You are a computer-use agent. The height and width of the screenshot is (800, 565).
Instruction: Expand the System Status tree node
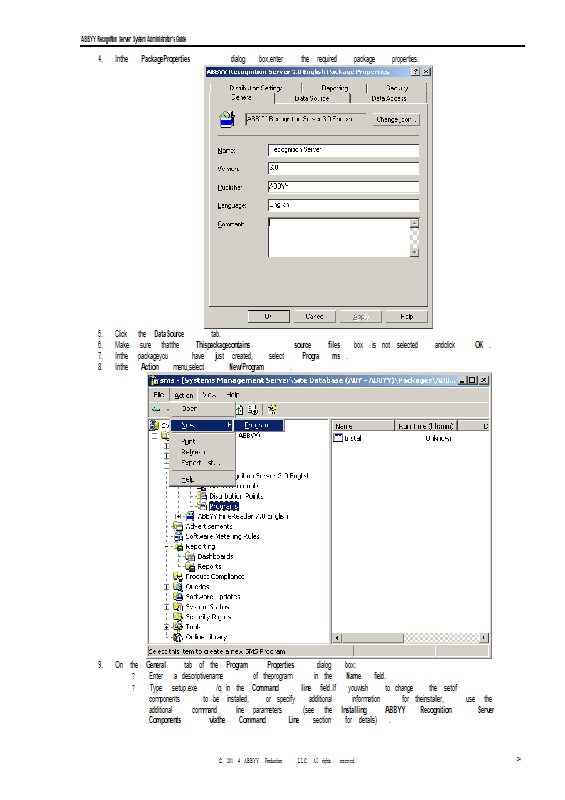coord(166,607)
